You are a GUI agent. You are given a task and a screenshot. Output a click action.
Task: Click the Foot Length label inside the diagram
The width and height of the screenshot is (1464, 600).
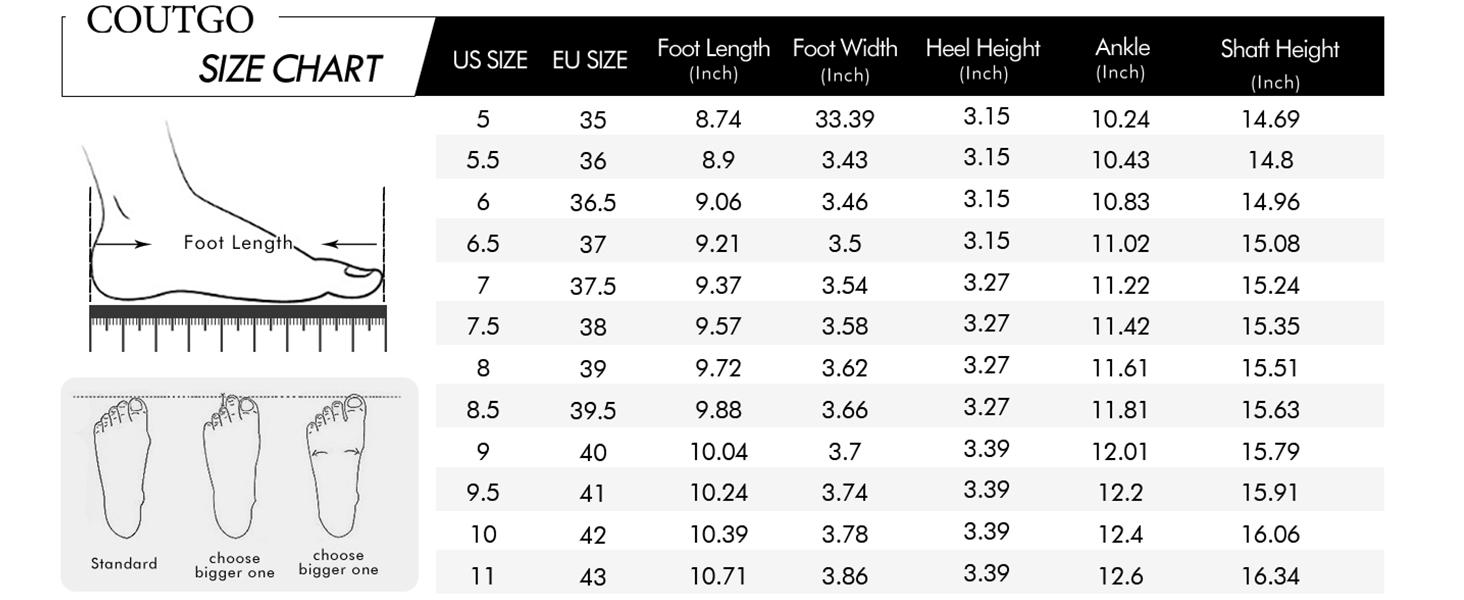[238, 242]
